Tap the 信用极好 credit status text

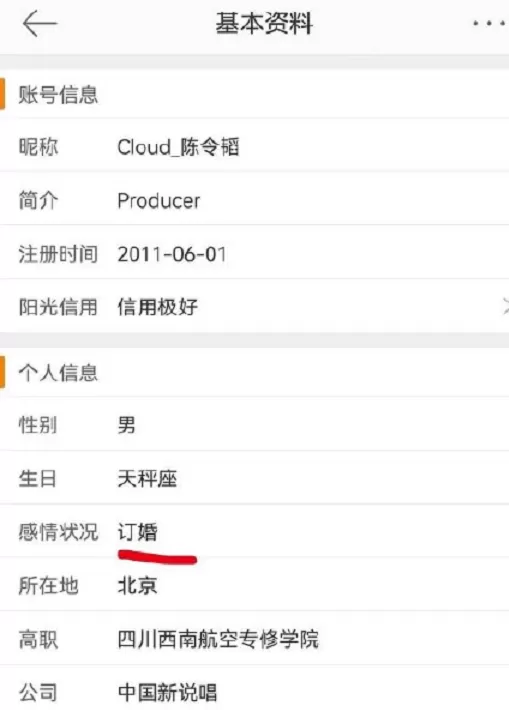click(158, 307)
